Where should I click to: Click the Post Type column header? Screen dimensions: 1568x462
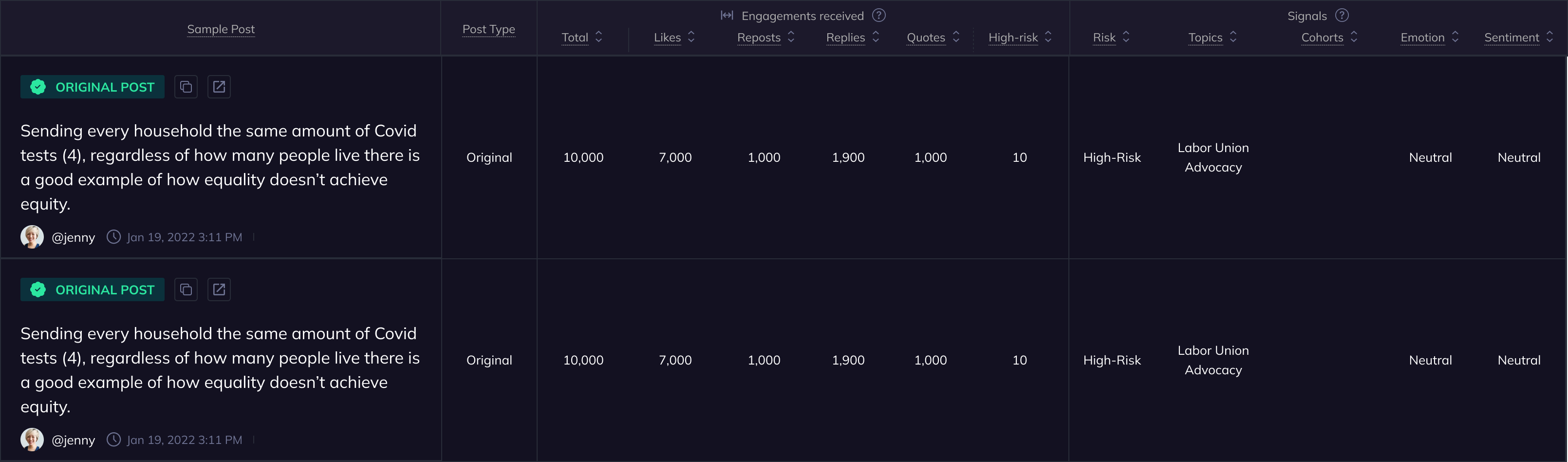tap(488, 29)
